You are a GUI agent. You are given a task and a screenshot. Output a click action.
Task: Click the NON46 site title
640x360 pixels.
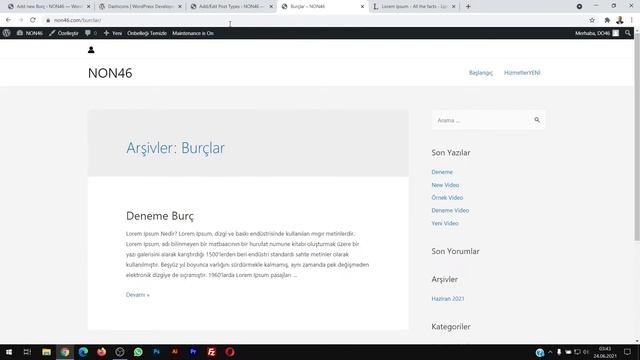pyautogui.click(x=110, y=73)
